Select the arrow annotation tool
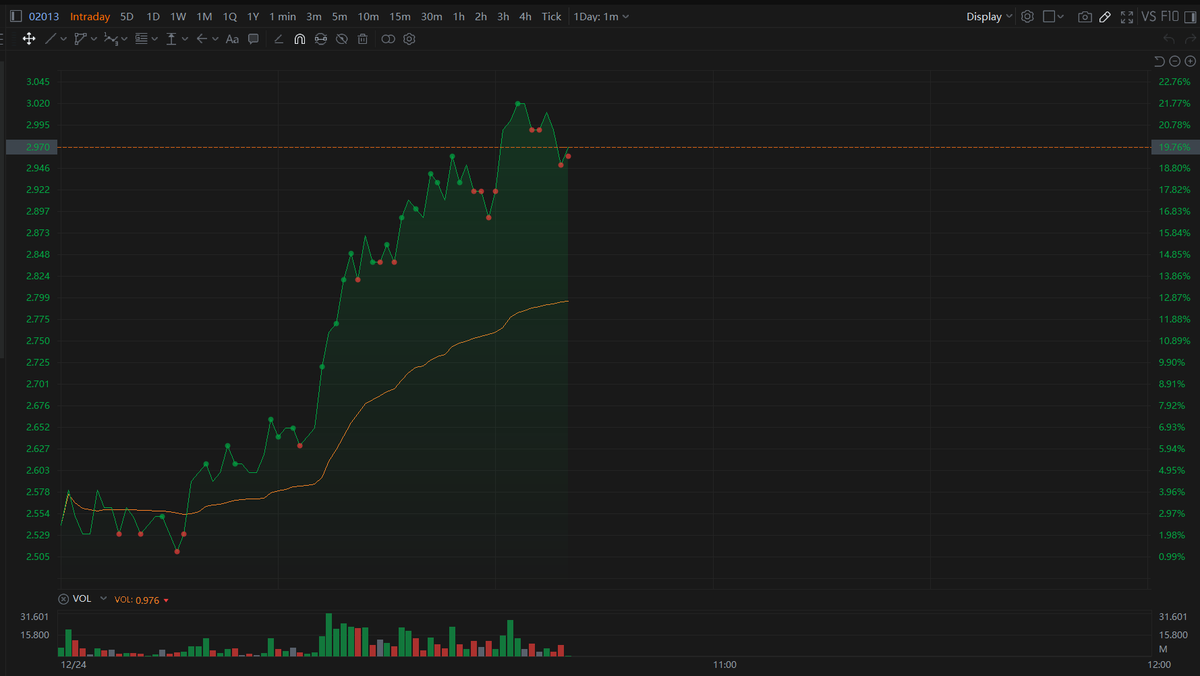1200x676 pixels. pyautogui.click(x=201, y=39)
